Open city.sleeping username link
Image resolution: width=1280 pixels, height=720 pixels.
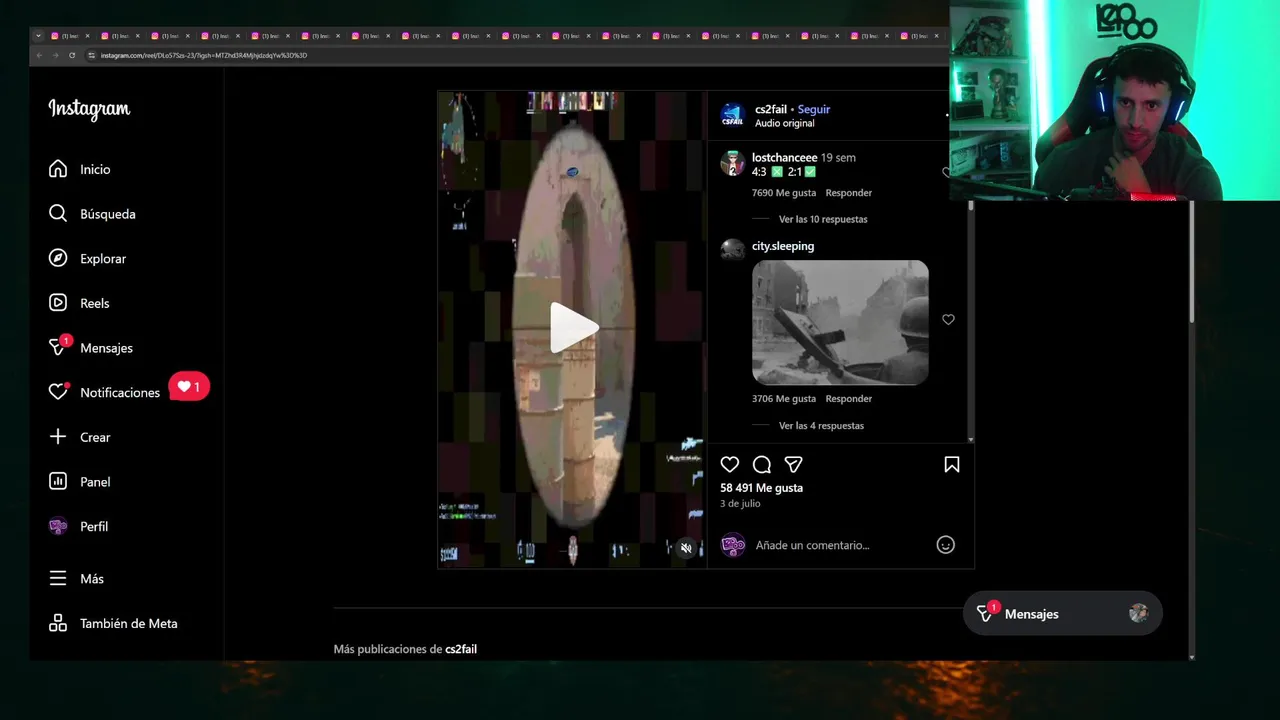783,246
